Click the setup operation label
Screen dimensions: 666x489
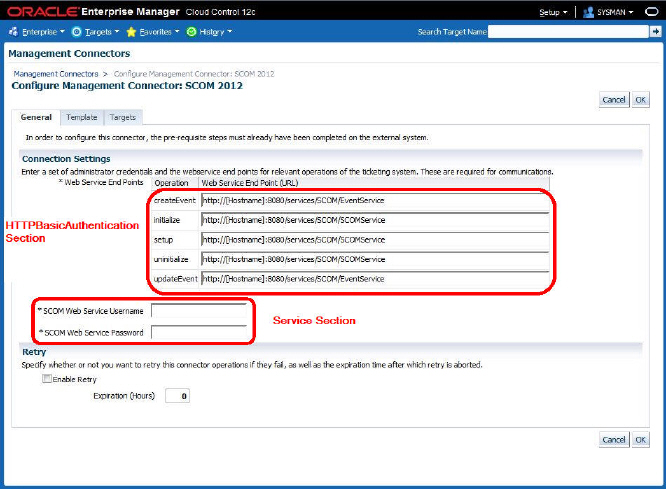tap(163, 240)
